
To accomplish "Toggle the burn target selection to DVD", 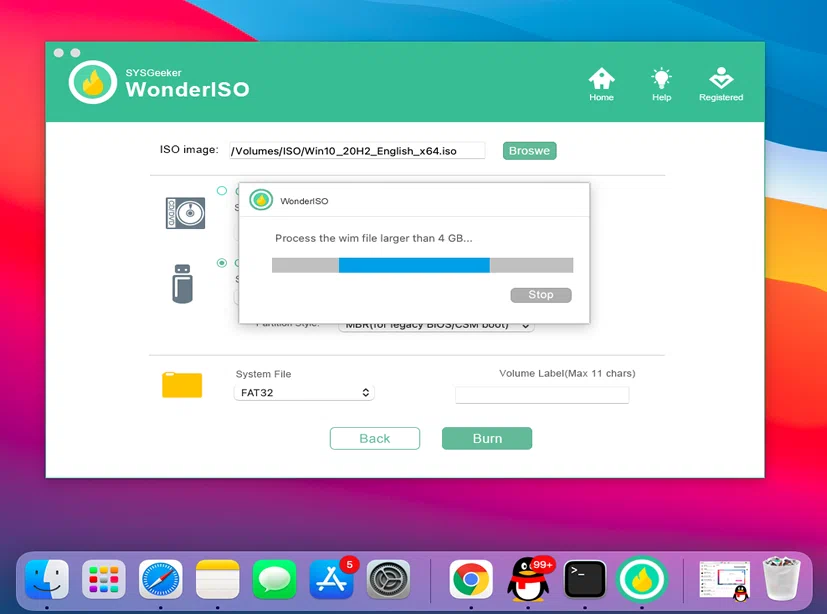I will click(222, 190).
